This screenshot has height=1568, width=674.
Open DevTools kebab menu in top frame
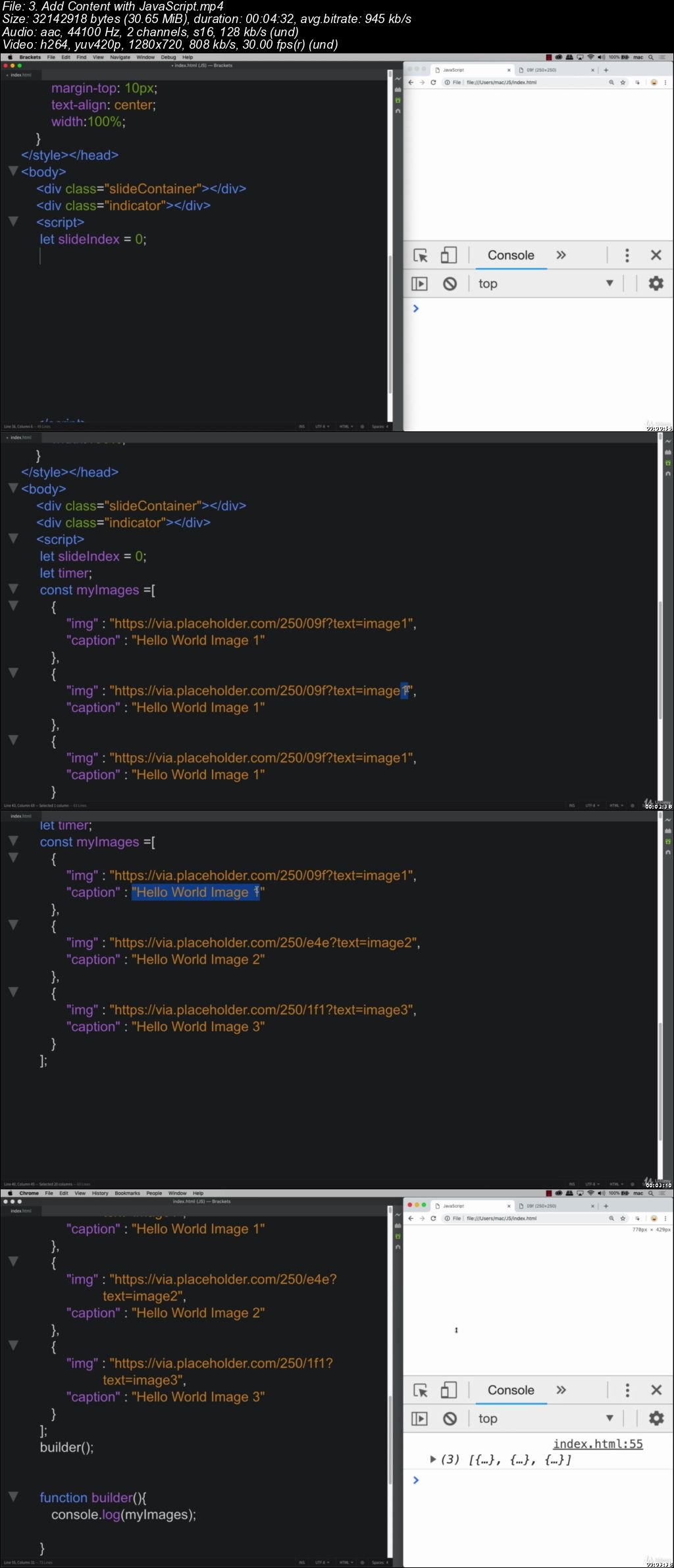click(x=627, y=256)
